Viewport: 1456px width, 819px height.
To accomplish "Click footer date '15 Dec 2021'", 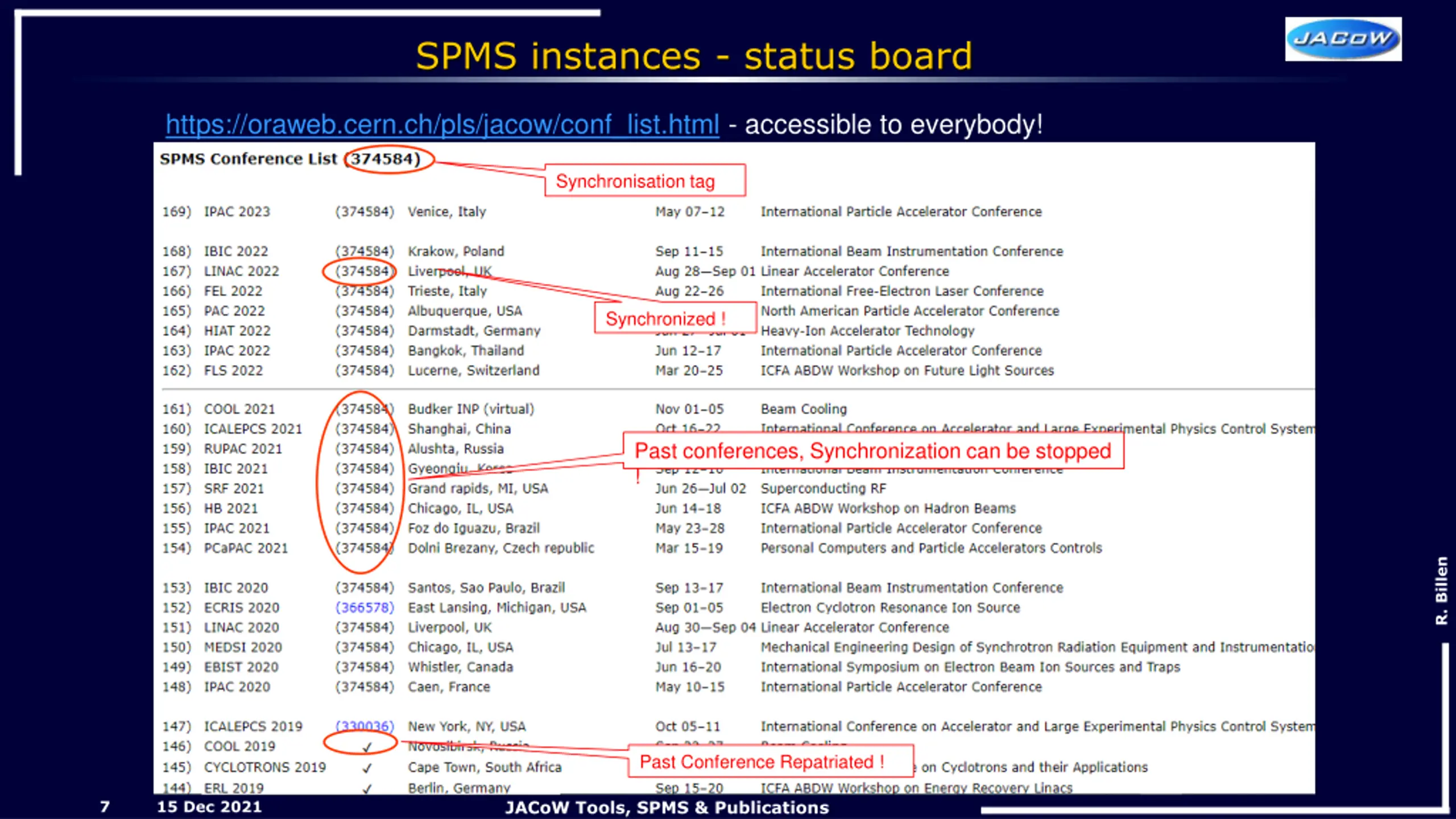I will pyautogui.click(x=209, y=807).
